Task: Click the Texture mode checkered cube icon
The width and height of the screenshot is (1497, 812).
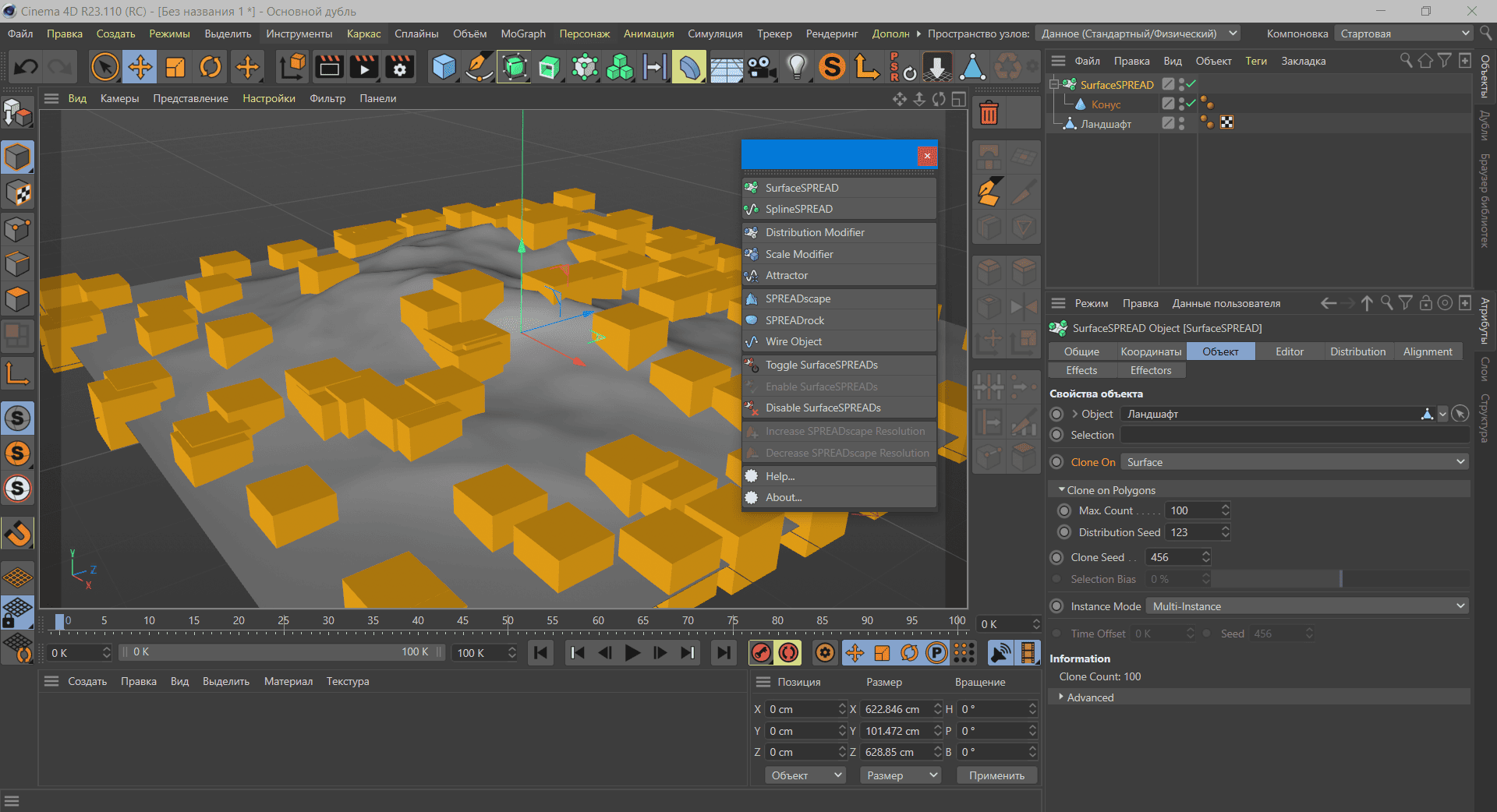Action: 17,193
